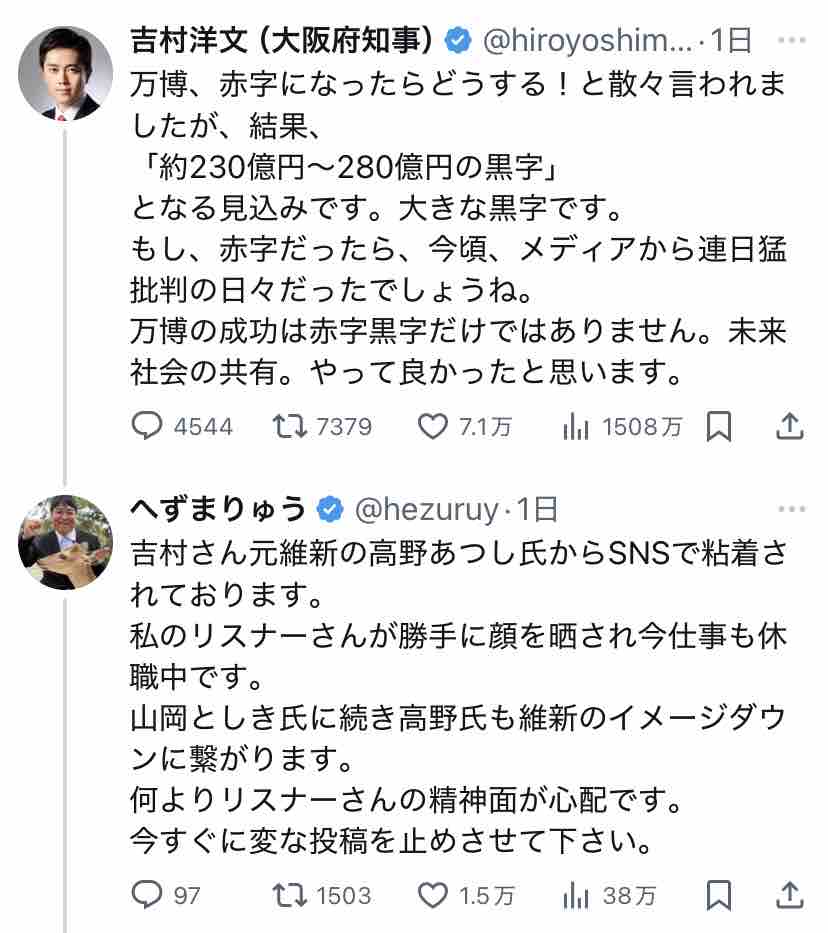Share the 吉村洋文 tweet

[790, 426]
